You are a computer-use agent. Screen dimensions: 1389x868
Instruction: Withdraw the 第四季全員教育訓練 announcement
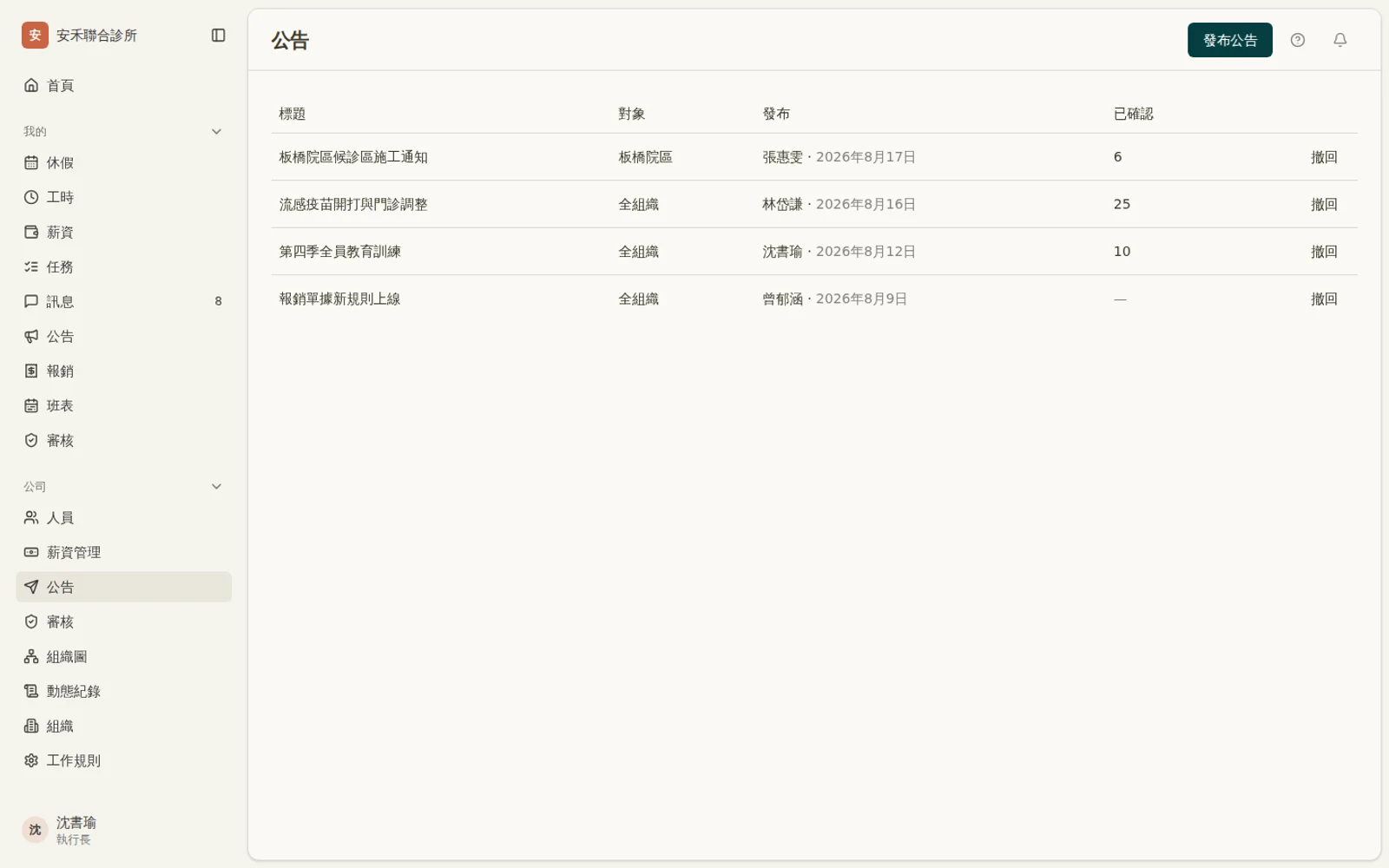tap(1323, 252)
